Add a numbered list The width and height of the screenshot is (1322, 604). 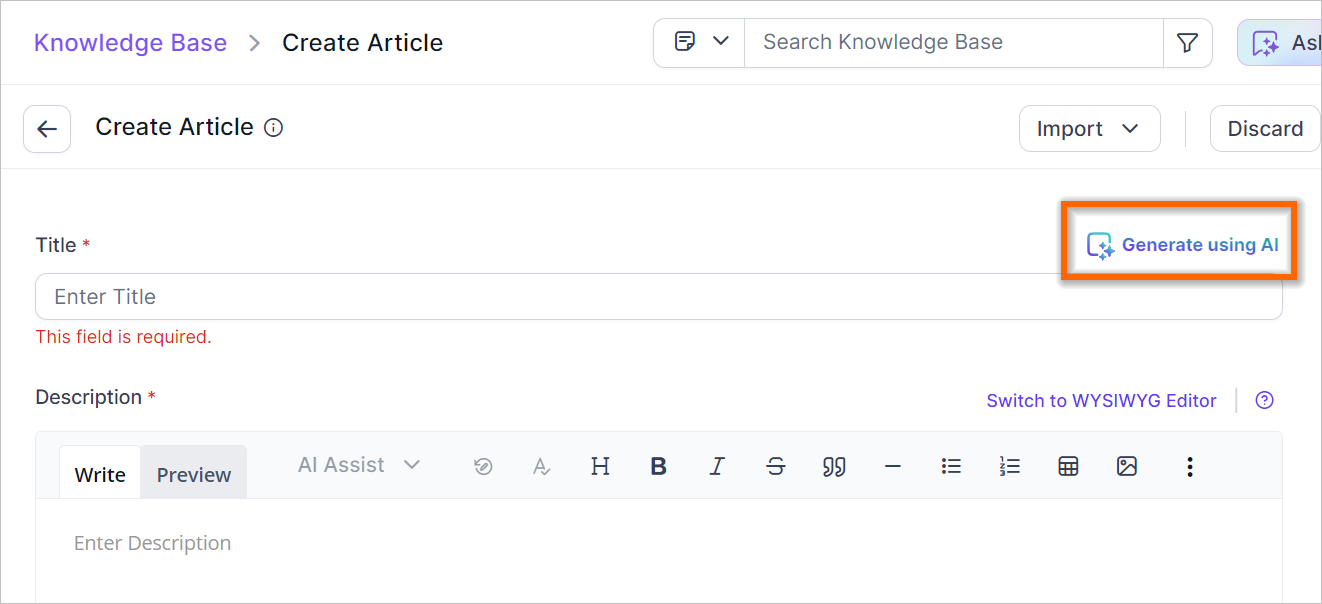(1010, 466)
